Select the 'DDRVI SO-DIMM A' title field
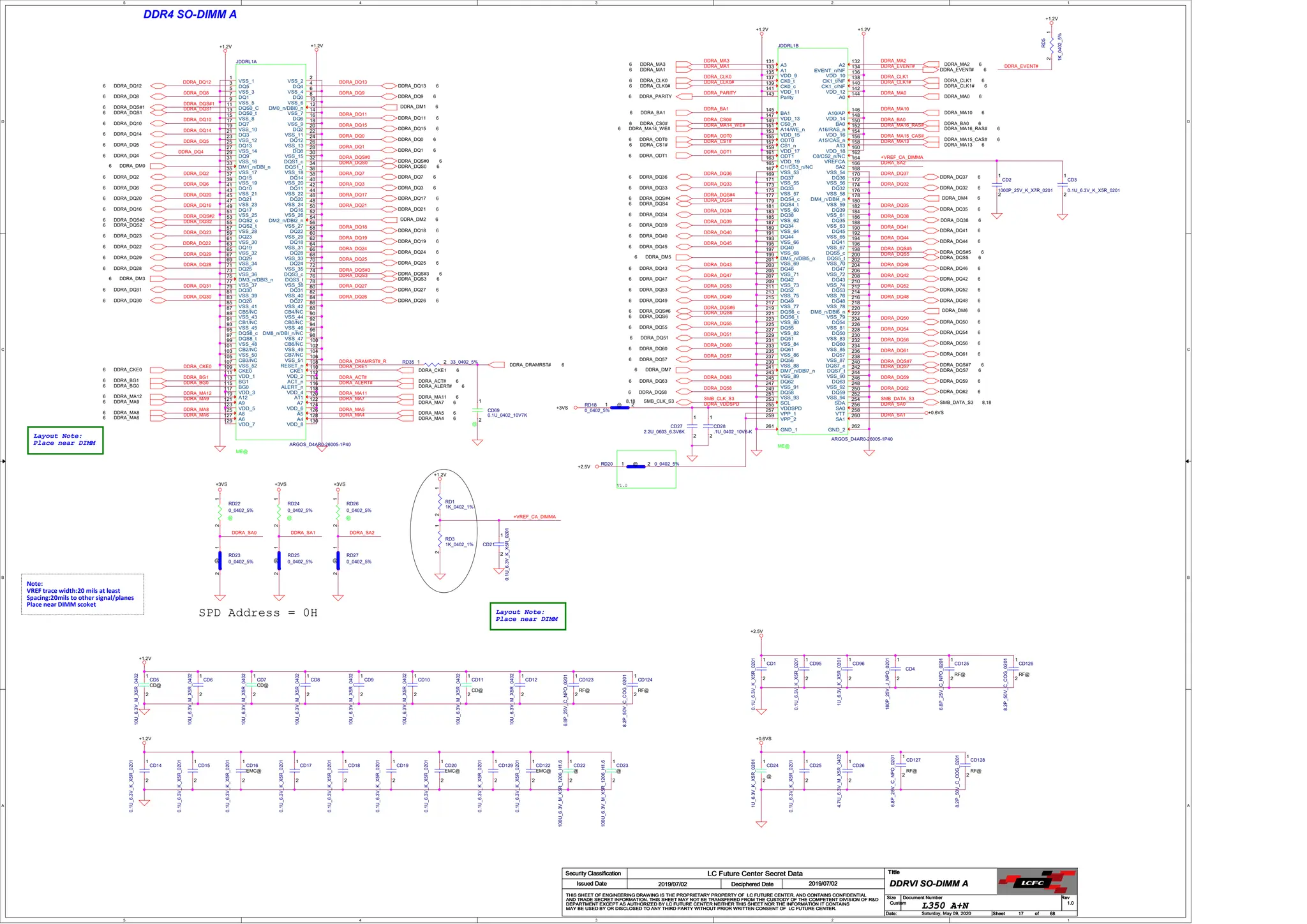Viewport: 1307px width, 924px height. click(929, 884)
